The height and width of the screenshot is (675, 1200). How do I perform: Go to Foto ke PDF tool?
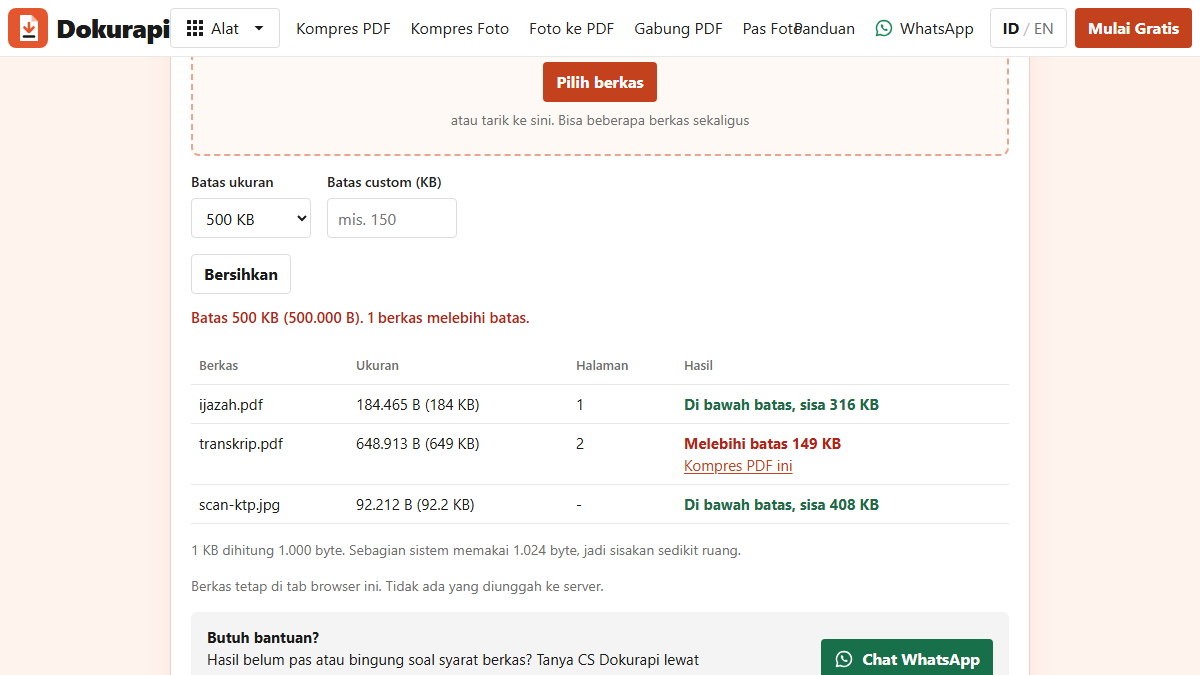coord(572,29)
